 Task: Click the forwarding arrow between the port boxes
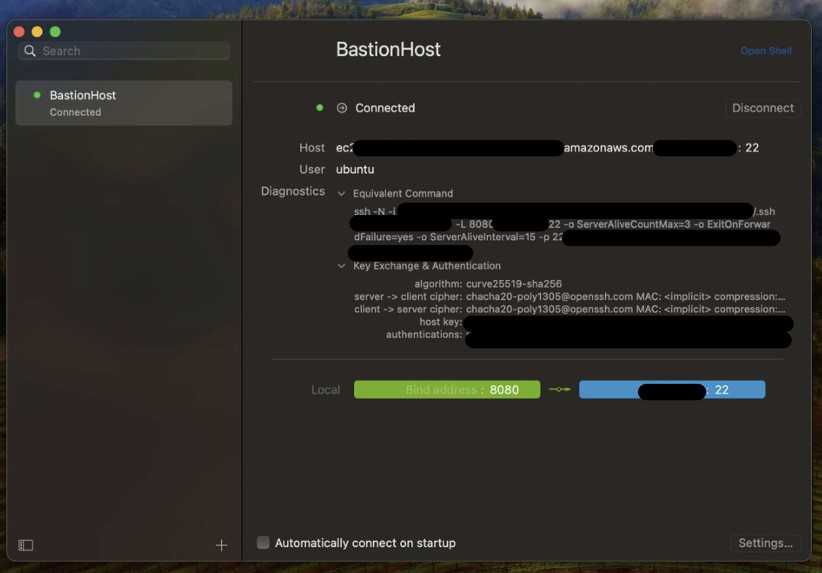click(559, 390)
